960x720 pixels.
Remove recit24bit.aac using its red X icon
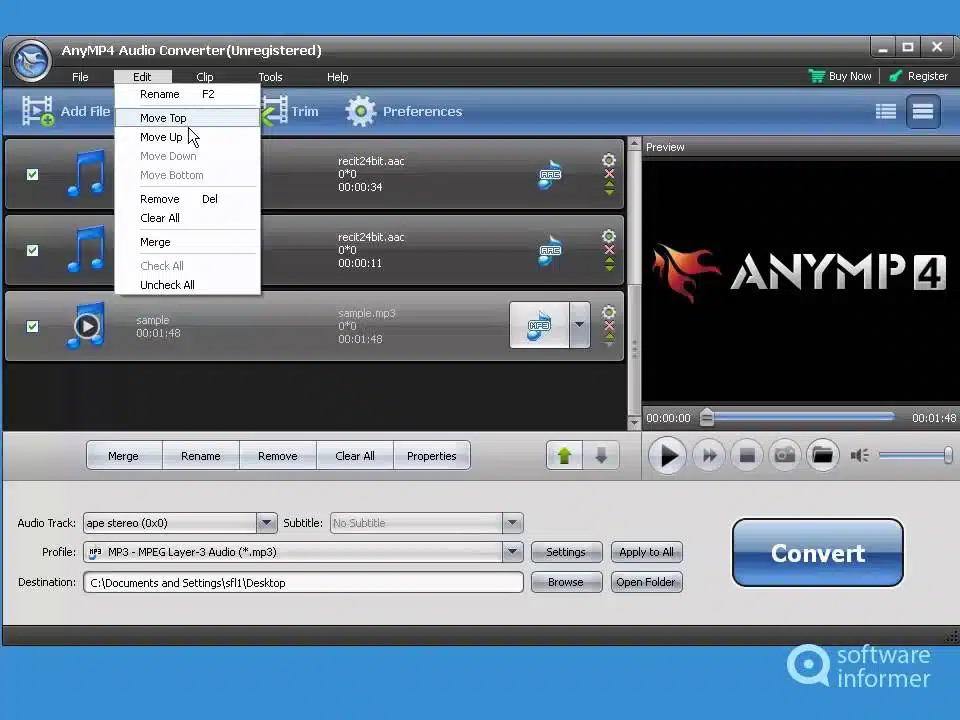(x=608, y=170)
